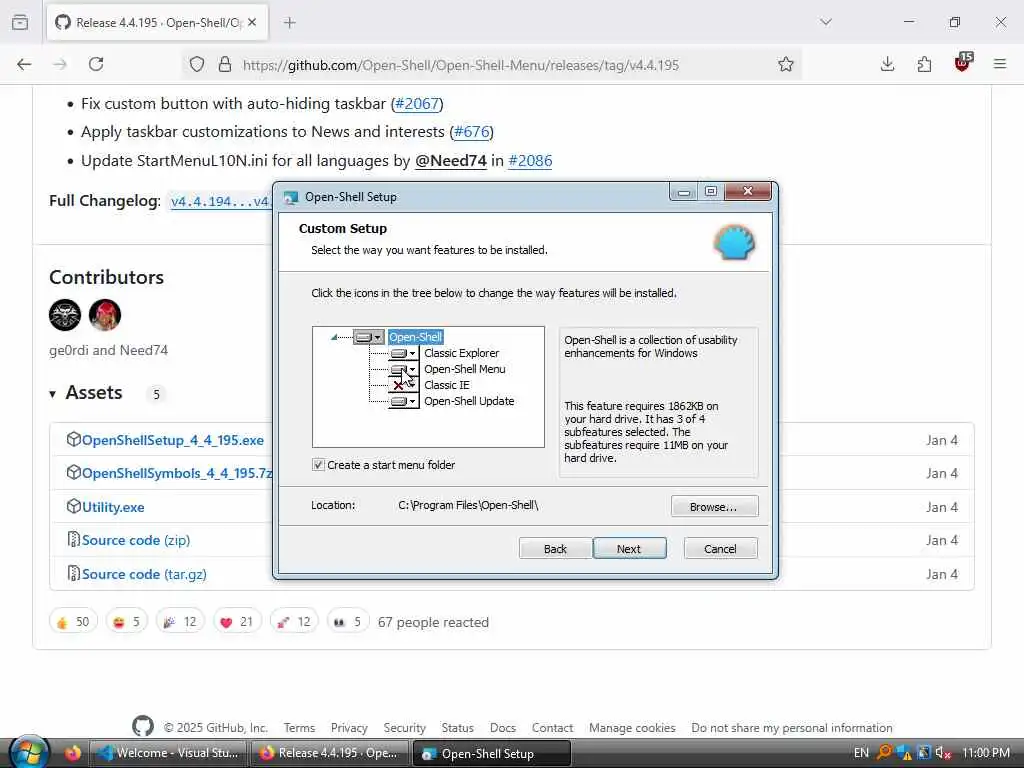
Task: Open Manage cookies footer link
Action: pos(632,728)
